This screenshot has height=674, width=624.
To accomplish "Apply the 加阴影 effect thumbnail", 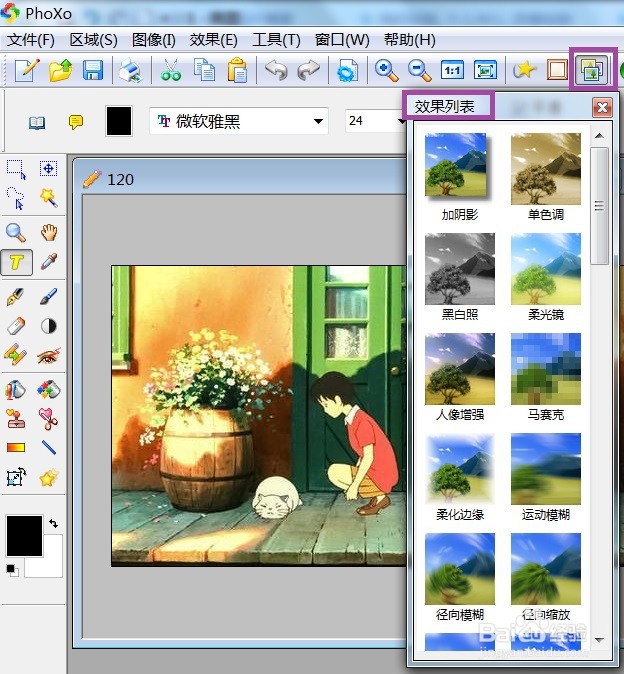I will click(459, 169).
